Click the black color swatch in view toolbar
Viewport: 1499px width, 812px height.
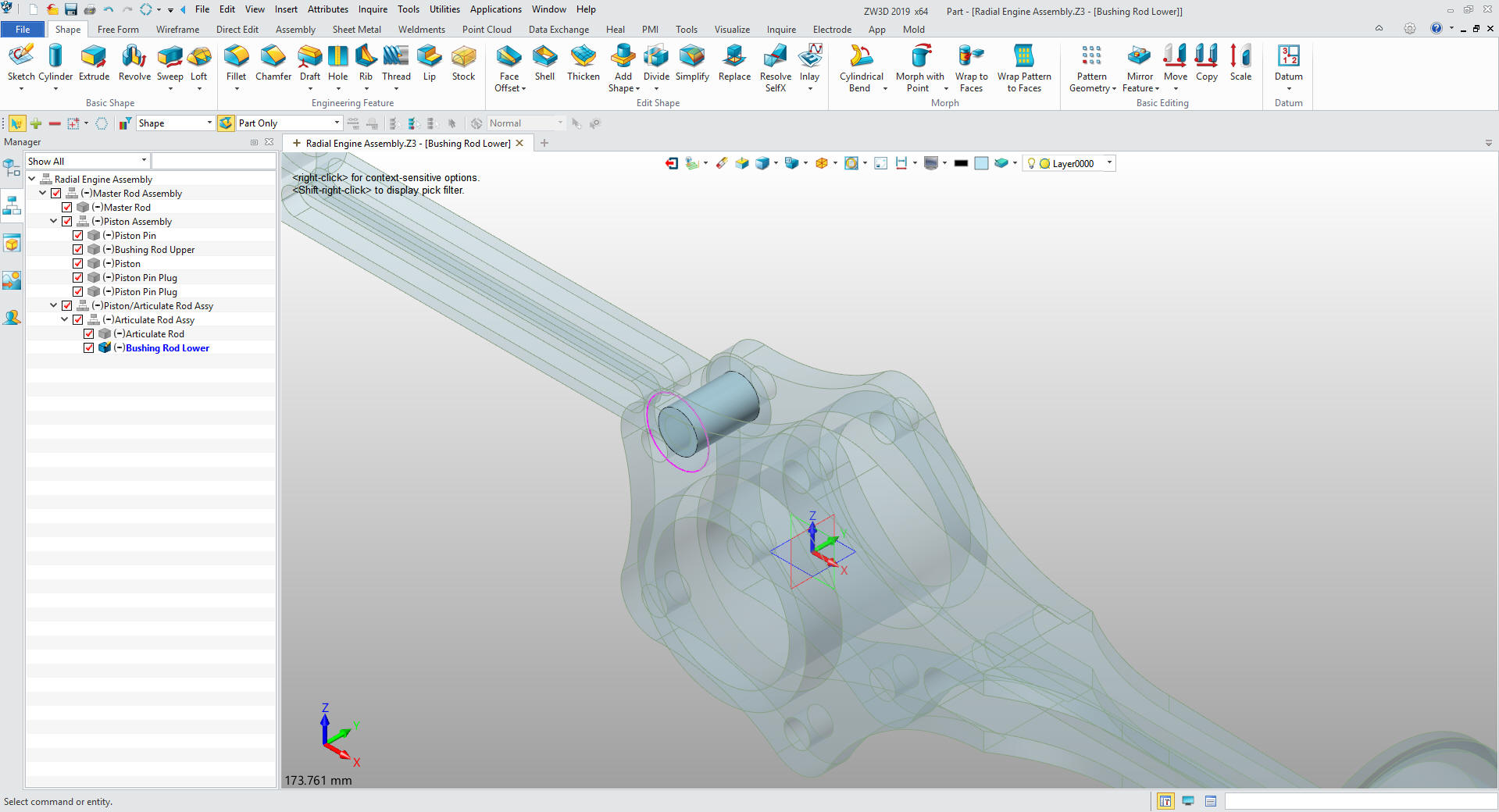pyautogui.click(x=961, y=163)
